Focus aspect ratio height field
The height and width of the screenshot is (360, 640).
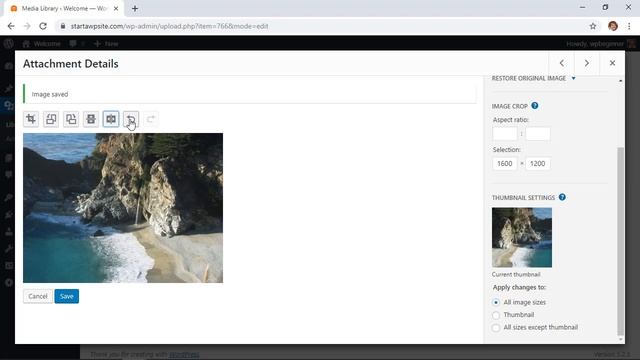point(538,133)
